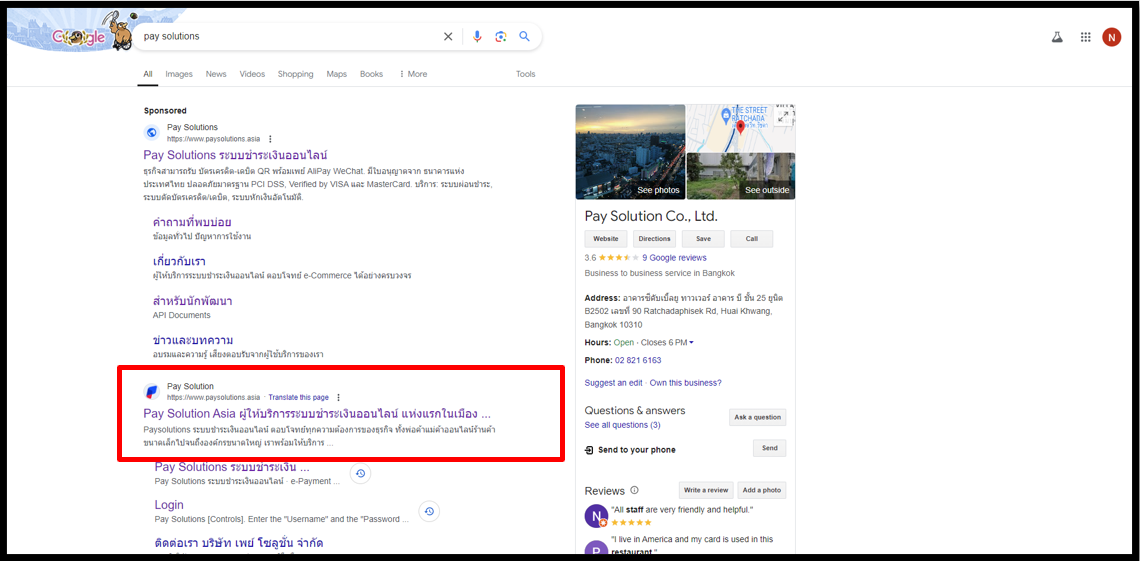Open the Tools search options
This screenshot has width=1140, height=561.
point(525,74)
